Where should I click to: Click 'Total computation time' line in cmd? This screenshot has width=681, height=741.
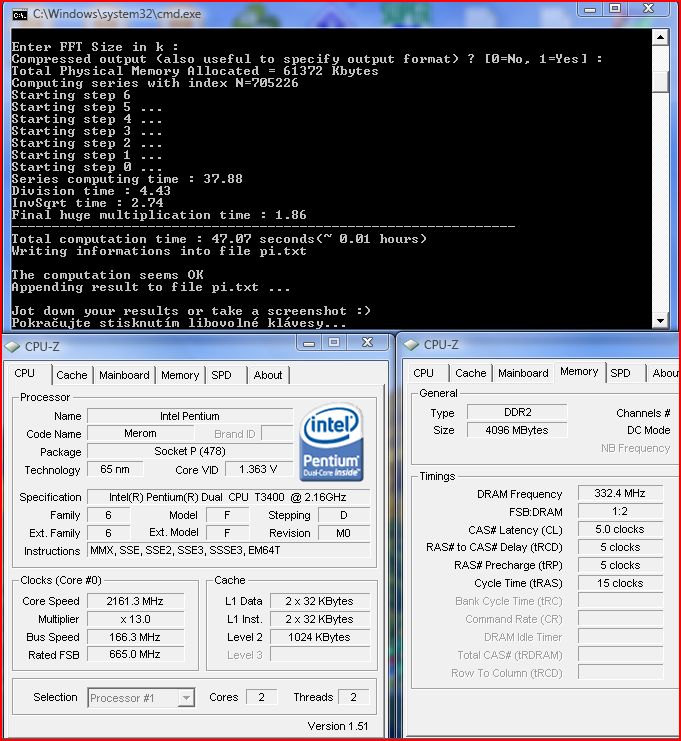point(219,239)
